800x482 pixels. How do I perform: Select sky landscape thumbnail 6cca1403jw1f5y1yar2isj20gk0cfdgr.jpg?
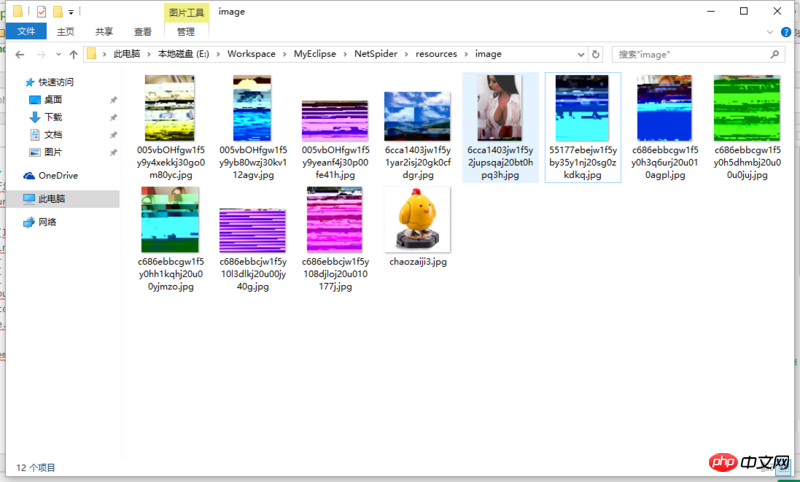[x=417, y=116]
